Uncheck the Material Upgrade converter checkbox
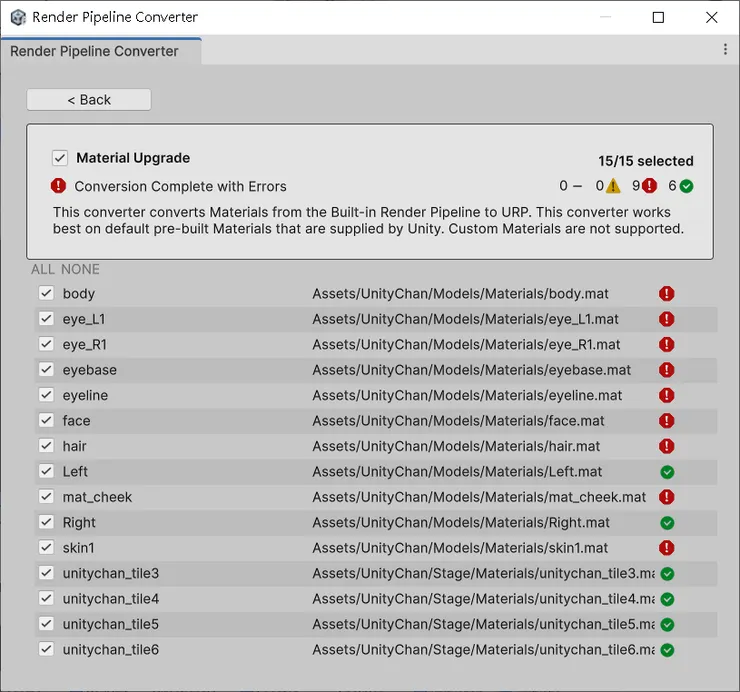 pyautogui.click(x=60, y=158)
